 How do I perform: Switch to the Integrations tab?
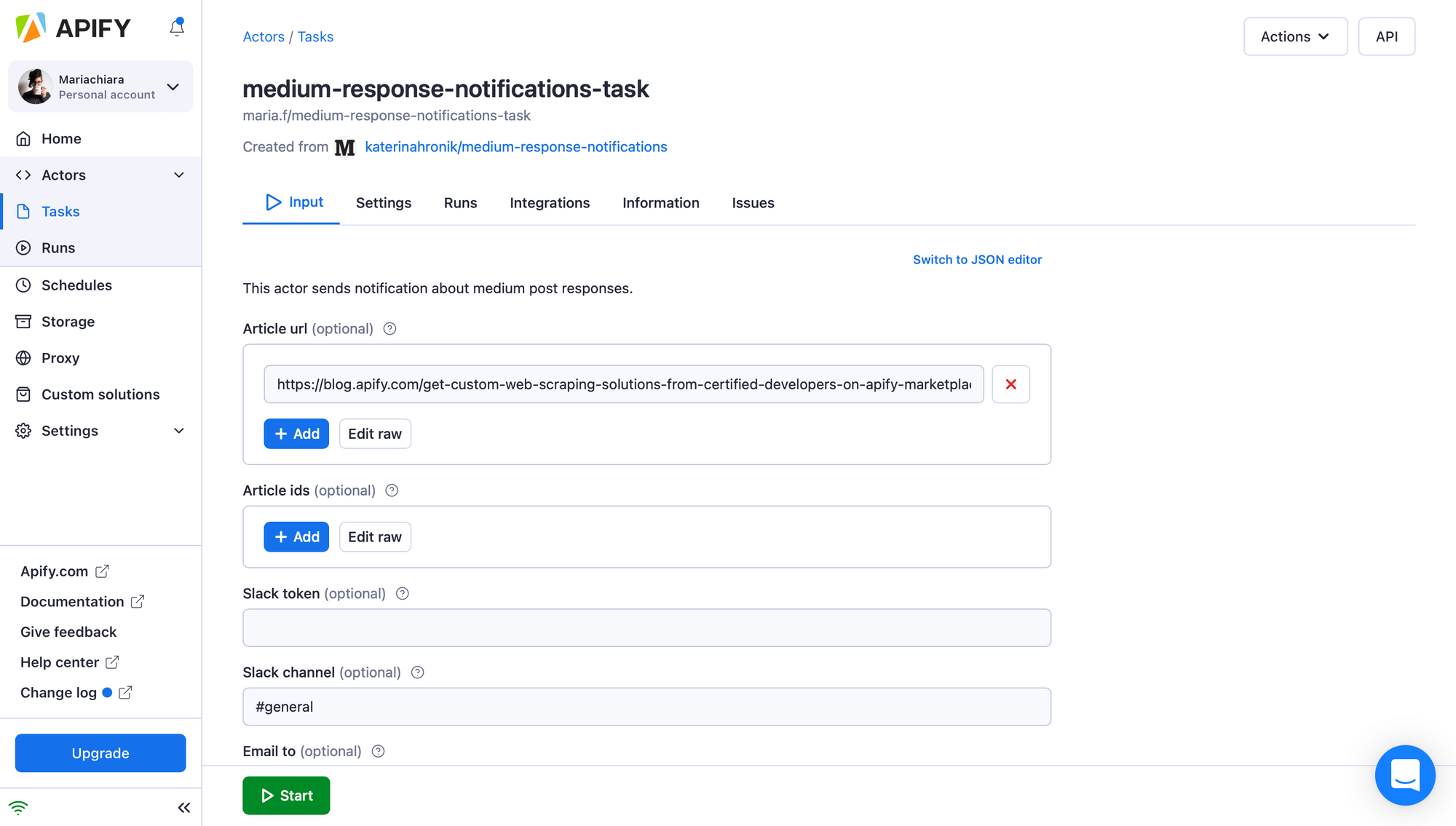tap(550, 203)
